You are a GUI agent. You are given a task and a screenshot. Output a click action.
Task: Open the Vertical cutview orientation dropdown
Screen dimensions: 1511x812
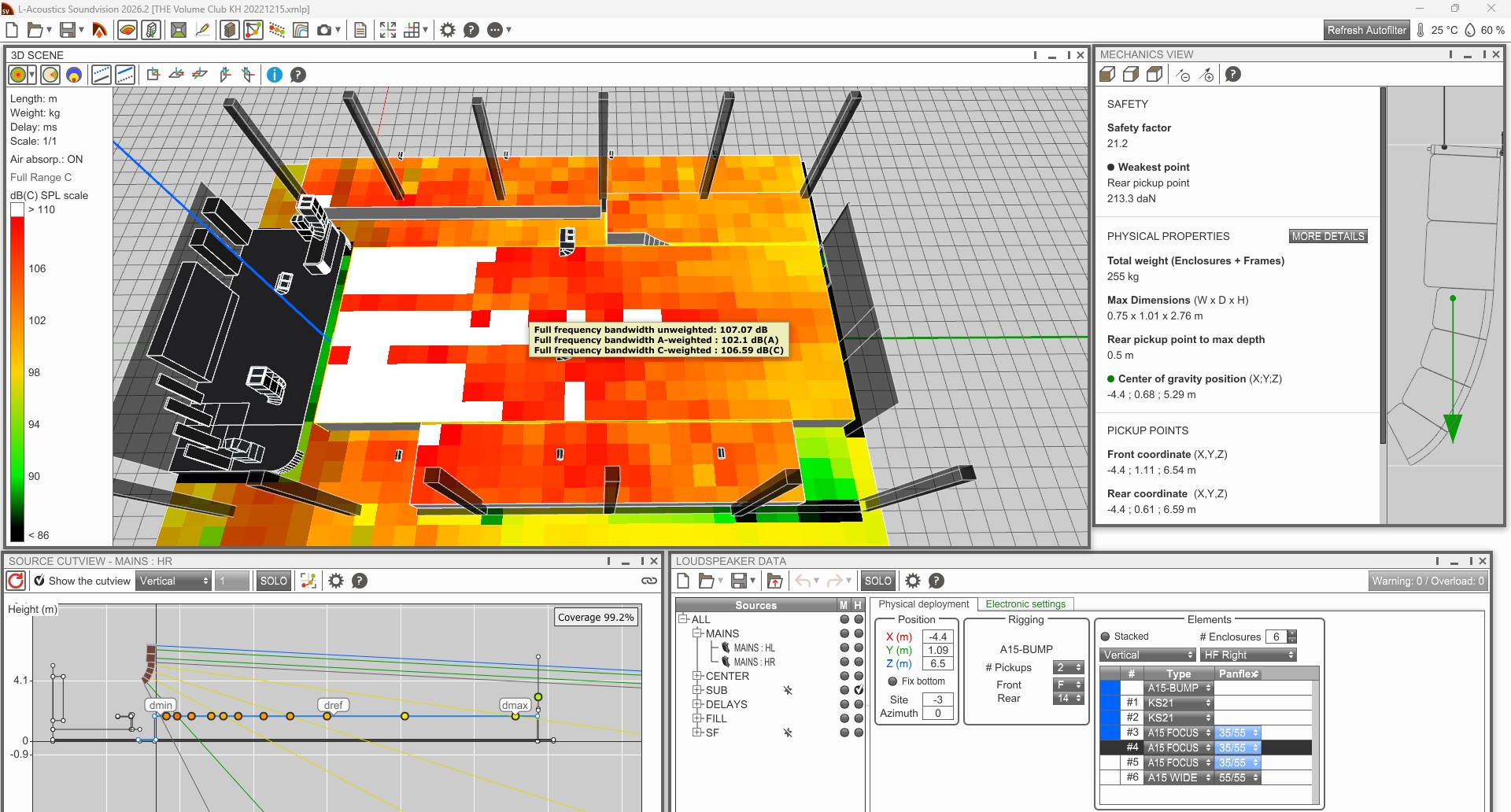174,581
